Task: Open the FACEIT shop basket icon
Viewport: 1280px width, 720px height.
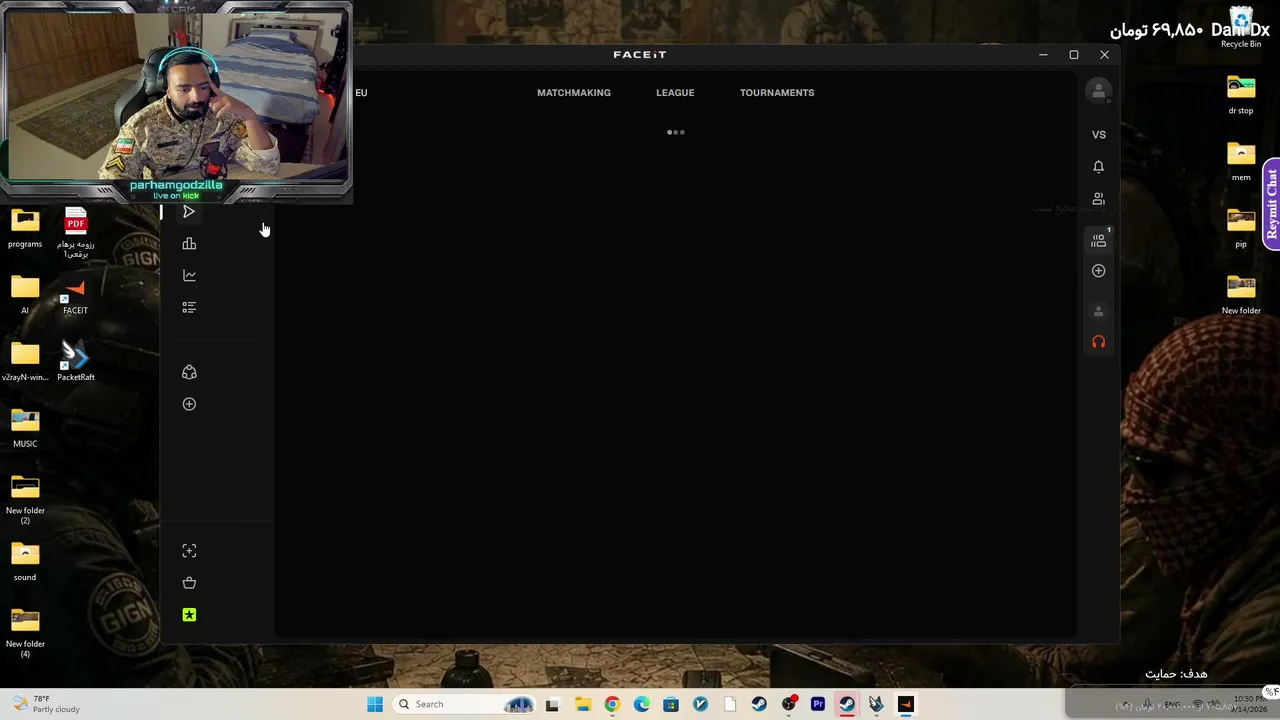Action: click(189, 583)
